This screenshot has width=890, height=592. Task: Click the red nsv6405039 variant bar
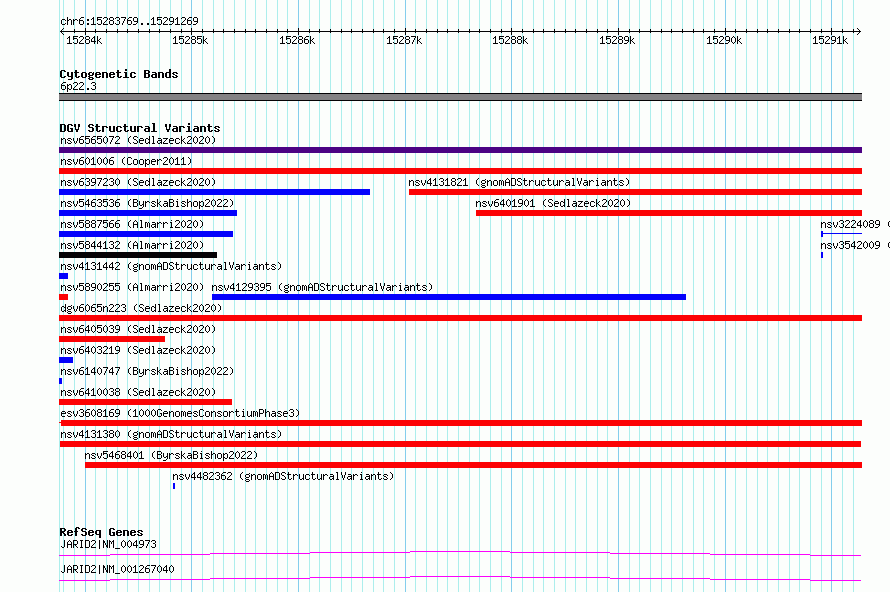point(112,339)
